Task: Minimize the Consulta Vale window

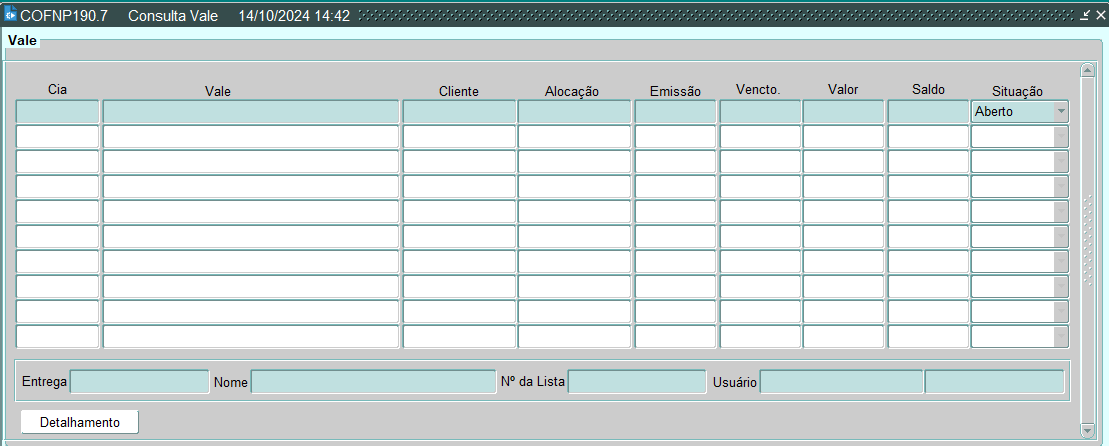Action: tap(1085, 16)
